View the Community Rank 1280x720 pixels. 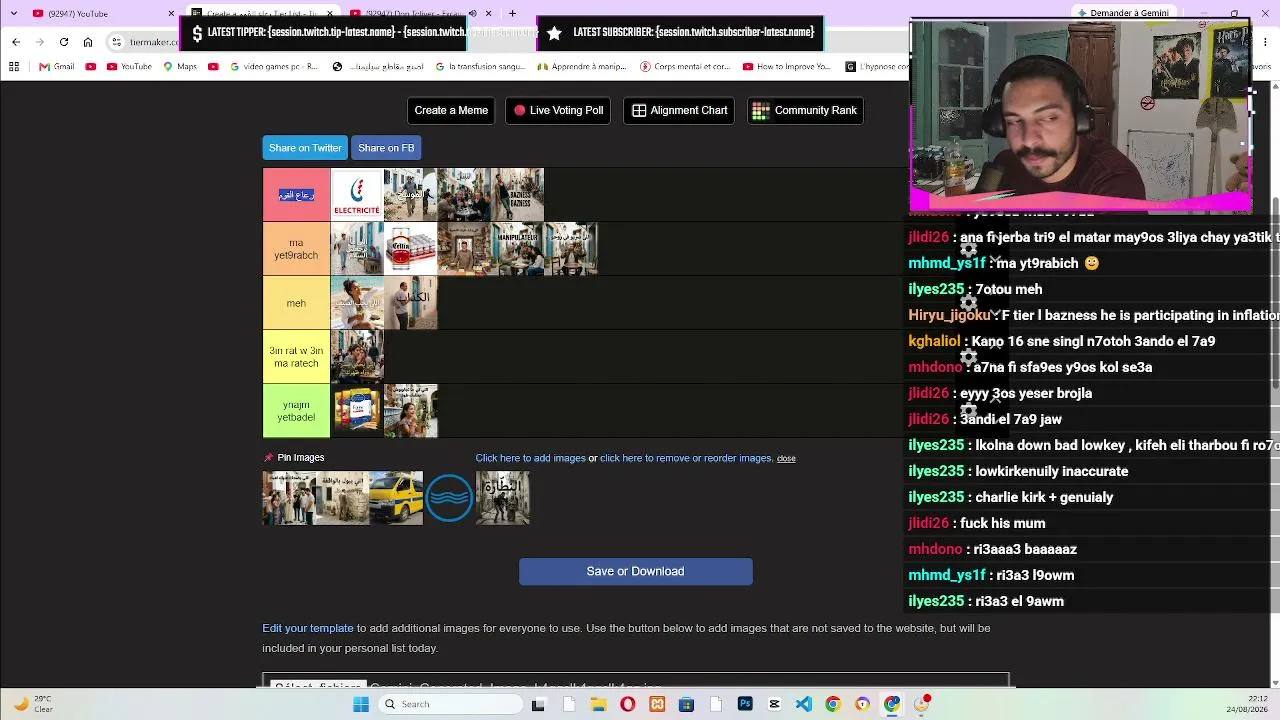pyautogui.click(x=804, y=110)
